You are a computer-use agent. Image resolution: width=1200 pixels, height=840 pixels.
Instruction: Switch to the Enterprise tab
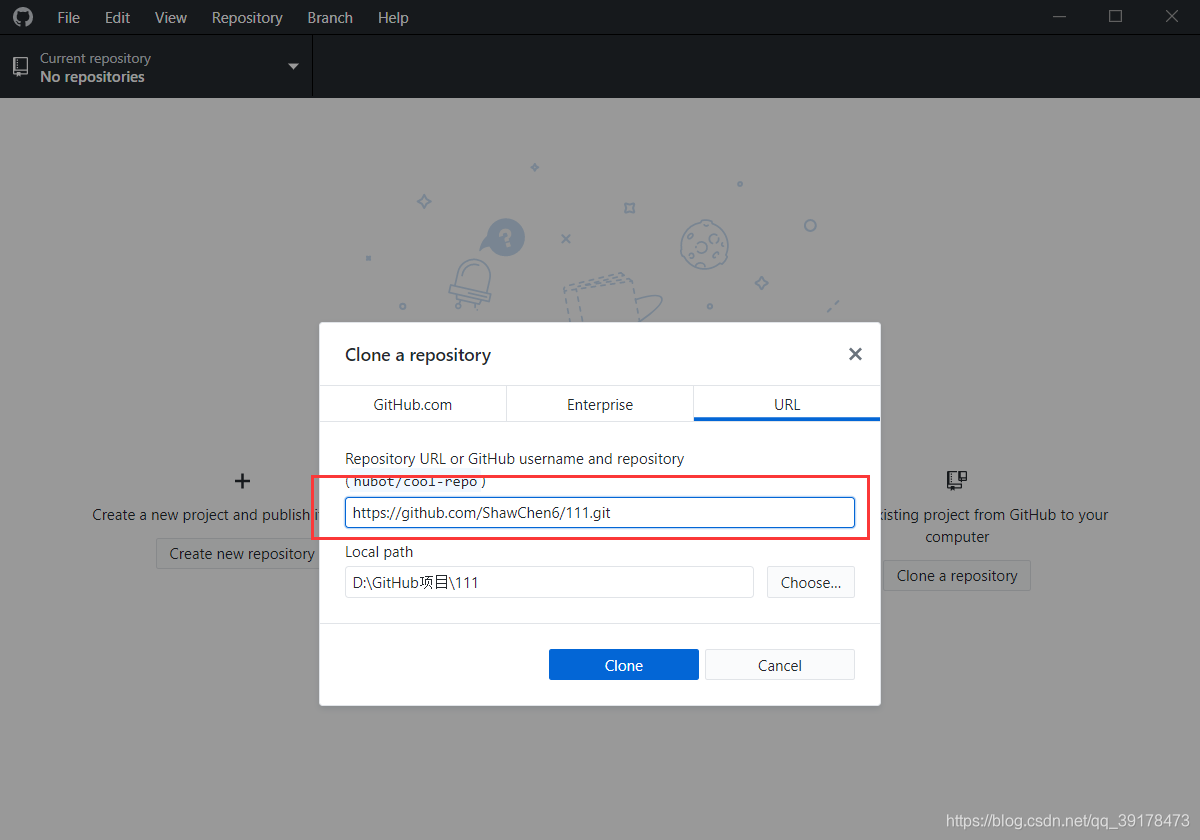click(x=600, y=404)
